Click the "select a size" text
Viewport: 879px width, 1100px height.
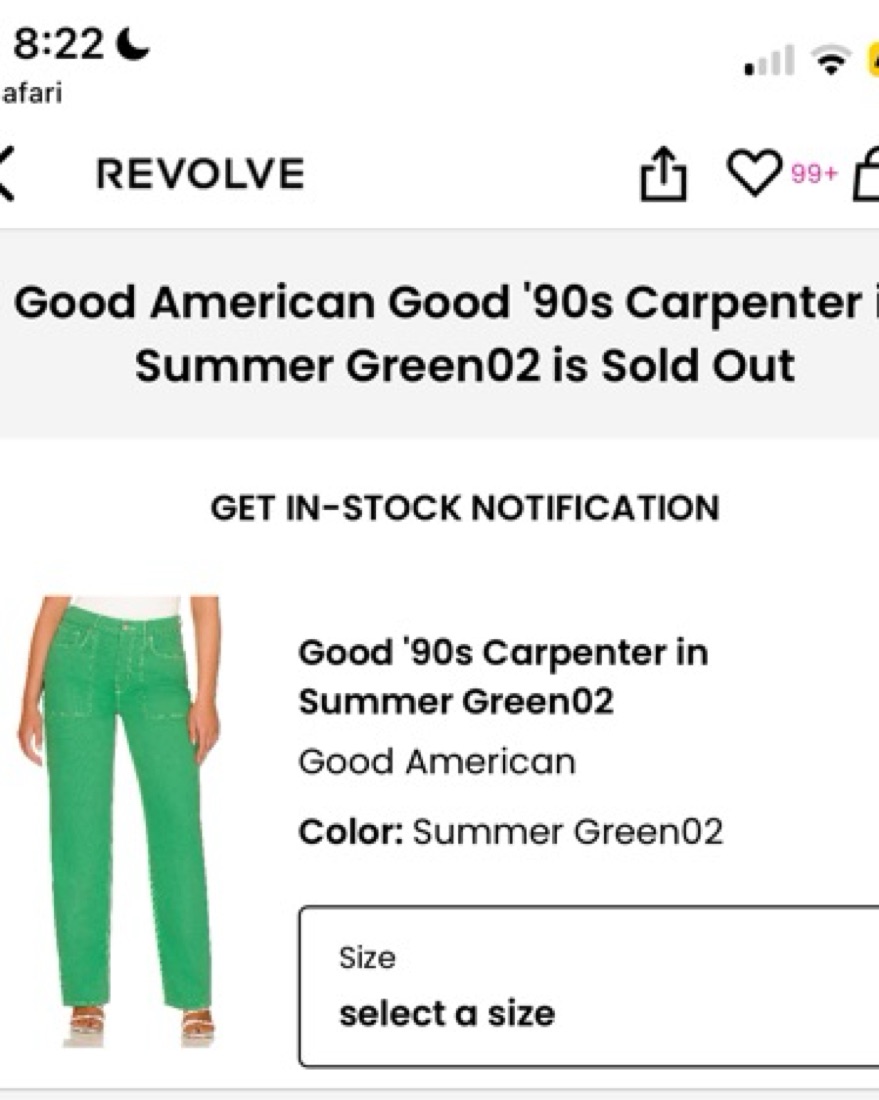click(x=447, y=1014)
